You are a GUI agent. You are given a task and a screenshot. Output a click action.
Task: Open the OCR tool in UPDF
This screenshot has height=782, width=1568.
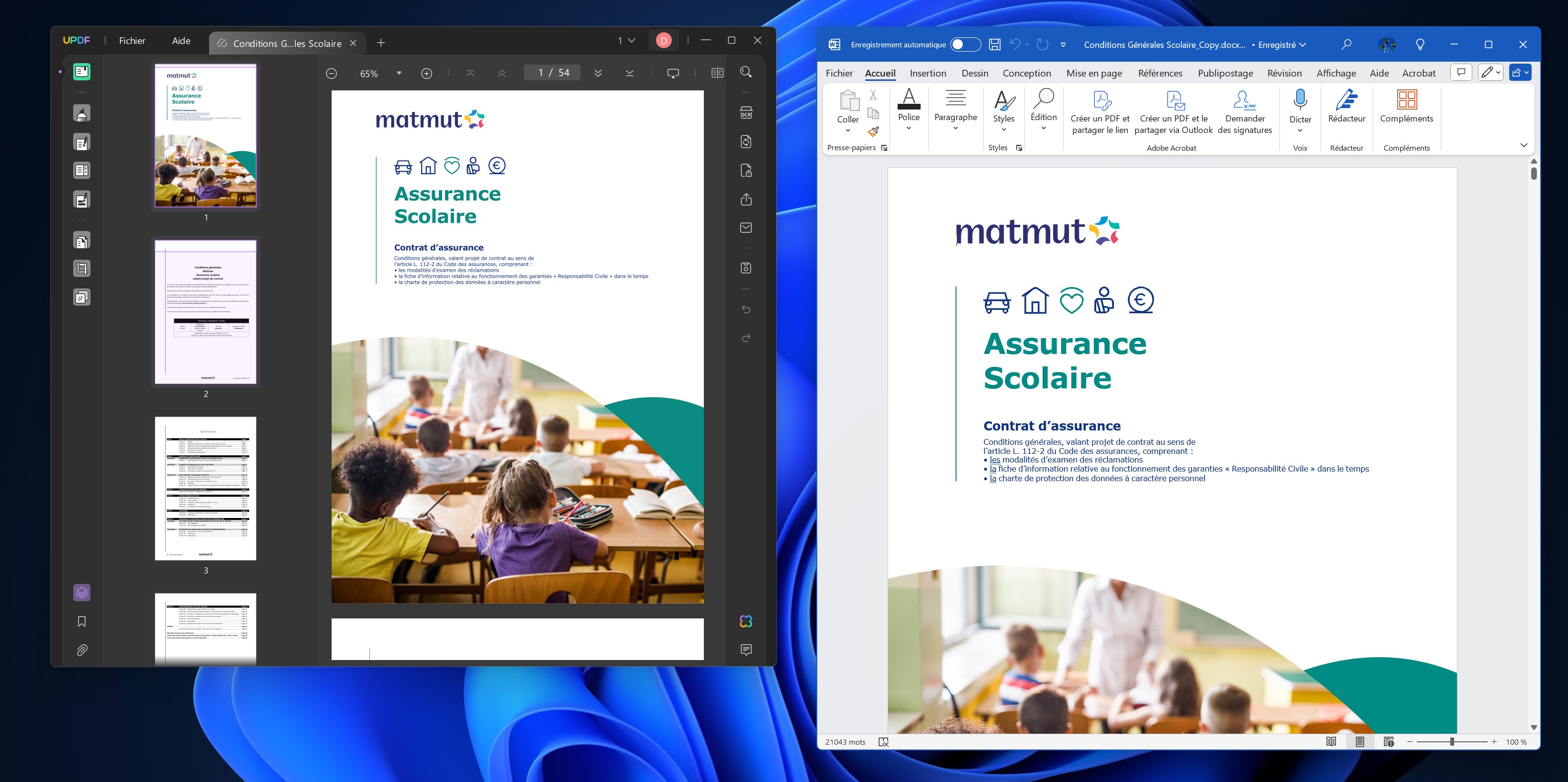[x=745, y=113]
